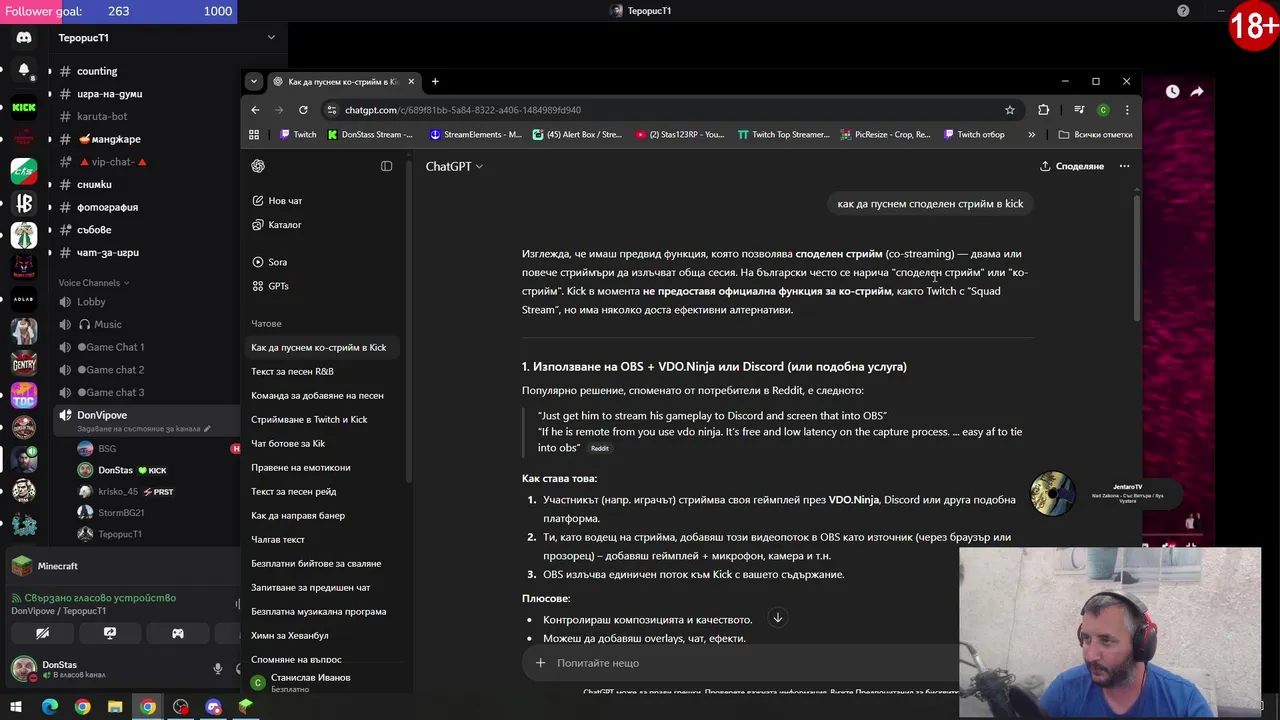Open new tab with plus button
Screen dimensions: 1280x720
coord(435,82)
